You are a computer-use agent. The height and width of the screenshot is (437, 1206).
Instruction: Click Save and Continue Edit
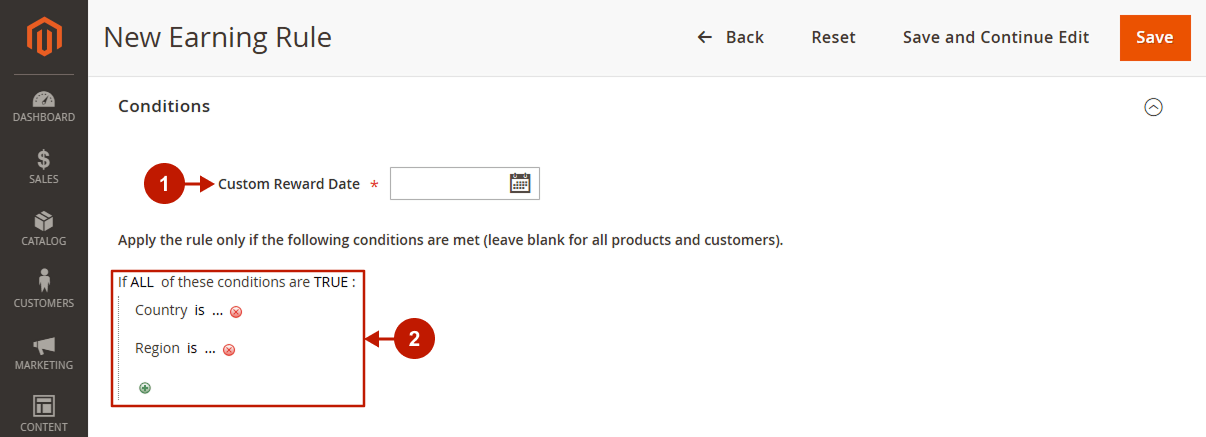(996, 37)
